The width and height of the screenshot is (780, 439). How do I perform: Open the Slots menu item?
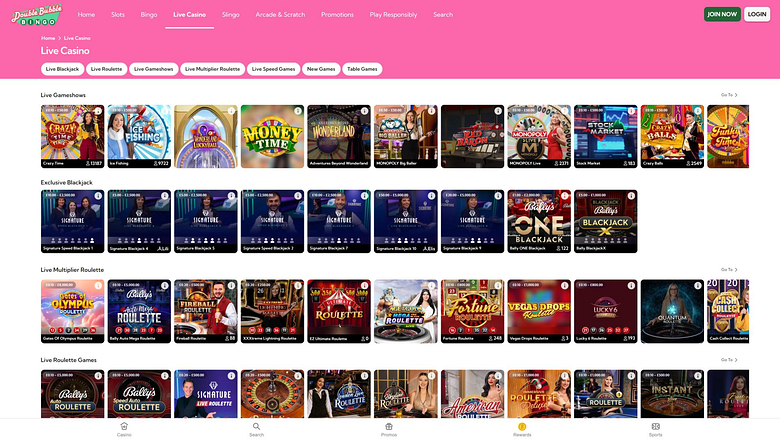pyautogui.click(x=118, y=14)
